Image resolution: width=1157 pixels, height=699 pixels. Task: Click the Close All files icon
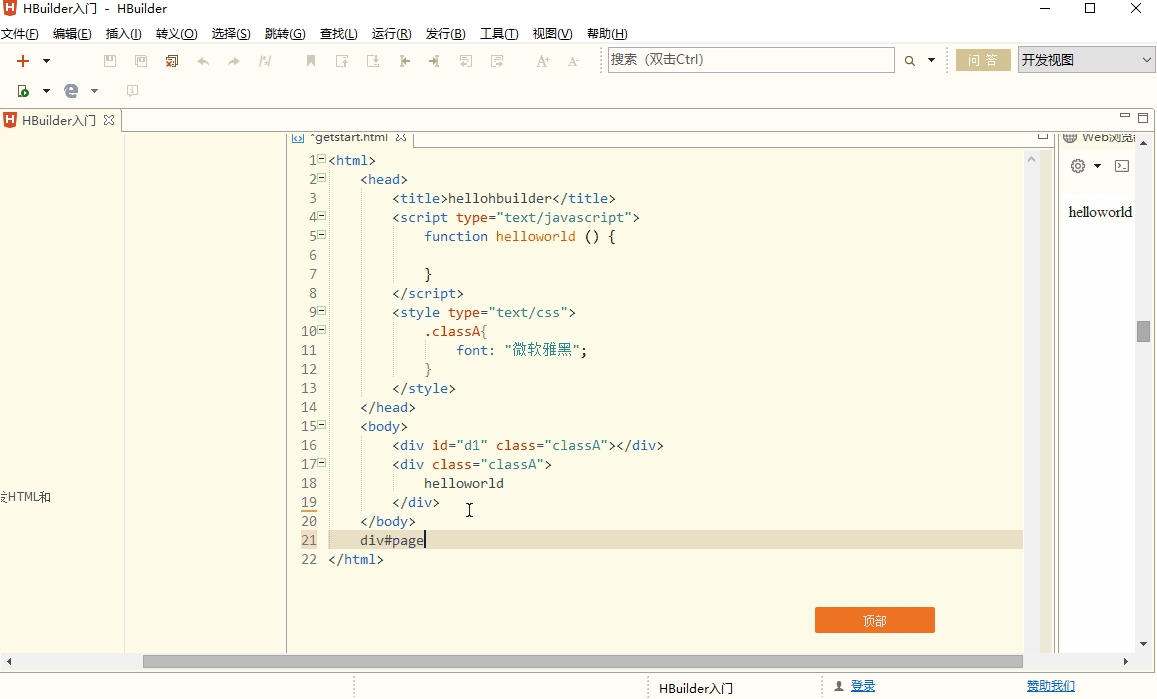pyautogui.click(x=172, y=61)
